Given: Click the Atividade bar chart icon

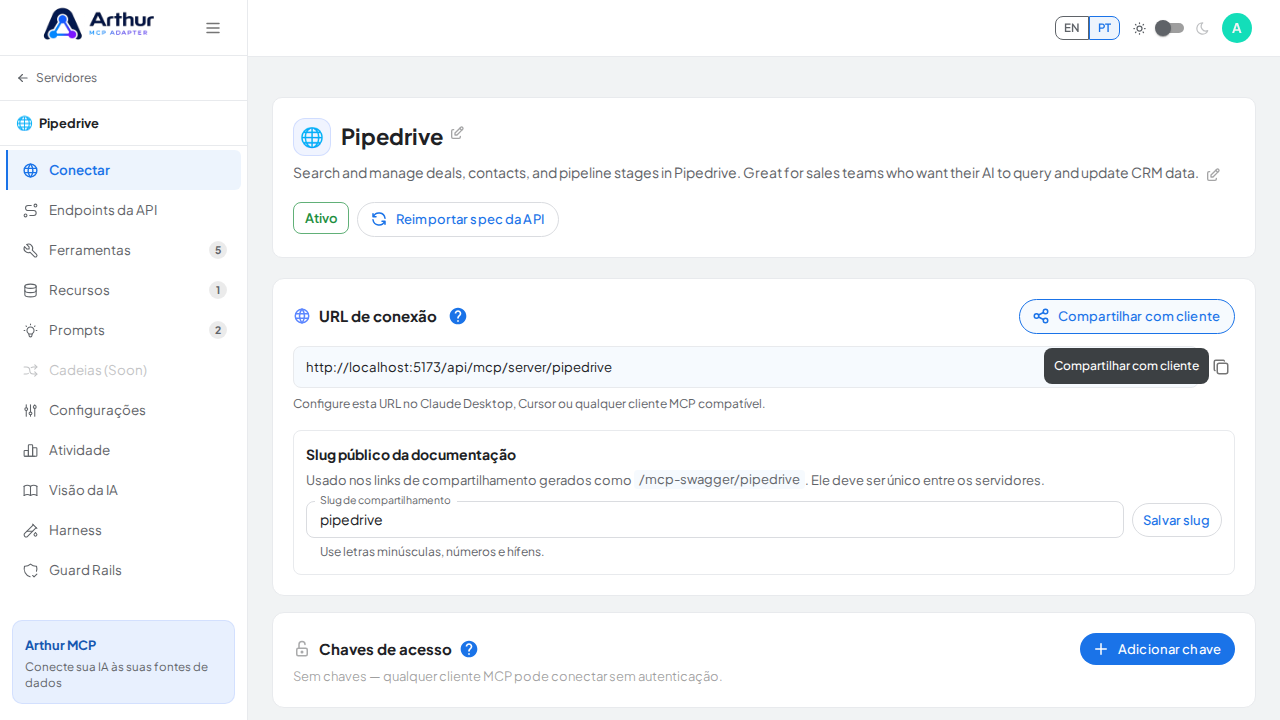Looking at the screenshot, I should (x=30, y=450).
